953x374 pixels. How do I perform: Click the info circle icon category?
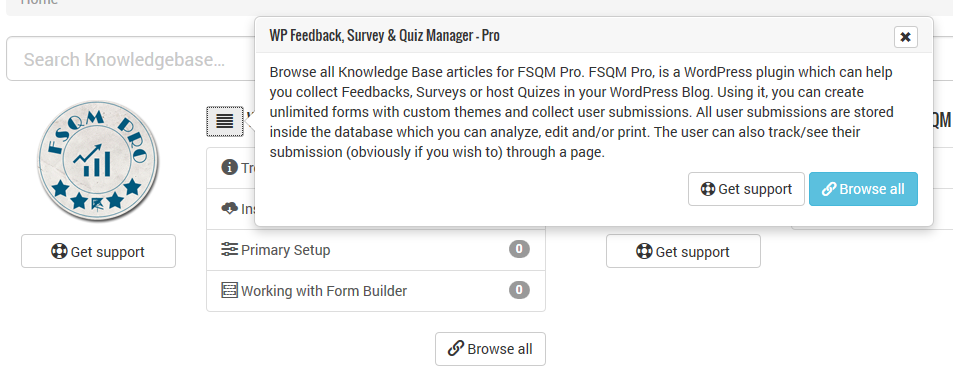point(229,167)
